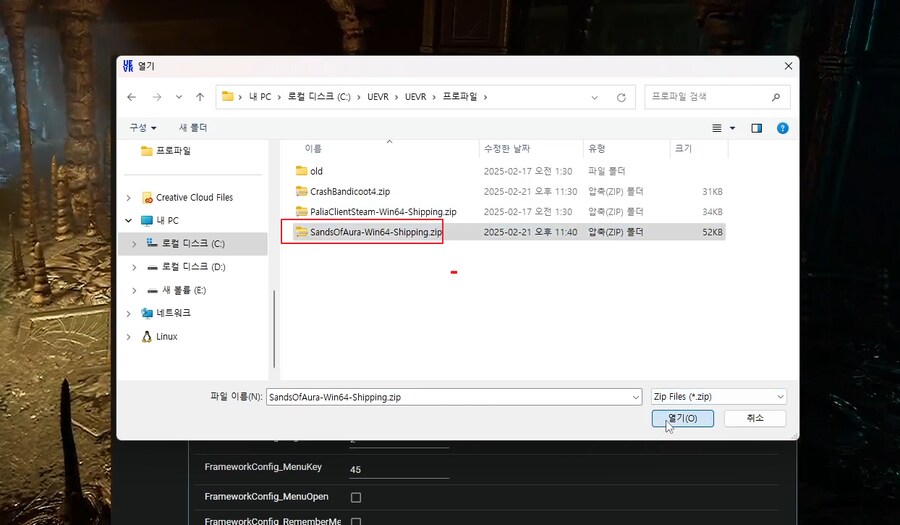This screenshot has height=525, width=900.
Task: Collapse the 내 PC node
Action: [x=129, y=220]
